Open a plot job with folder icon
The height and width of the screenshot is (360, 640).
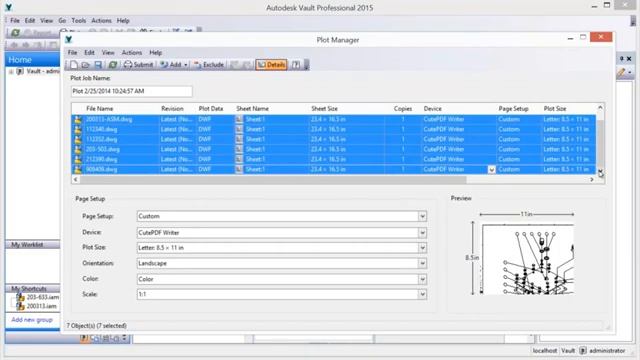pos(86,65)
